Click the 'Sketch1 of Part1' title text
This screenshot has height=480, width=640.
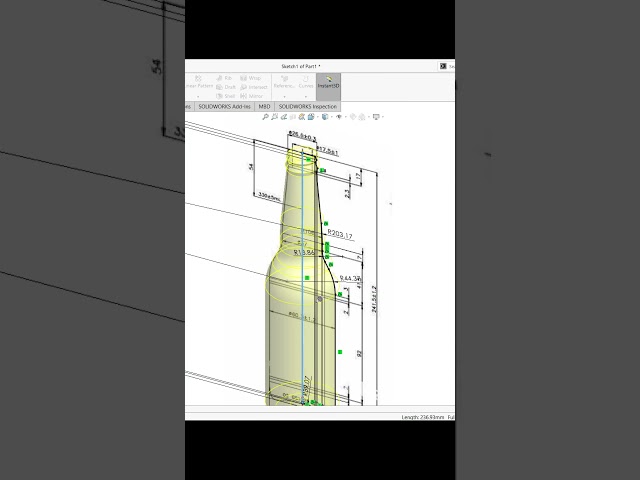(301, 66)
